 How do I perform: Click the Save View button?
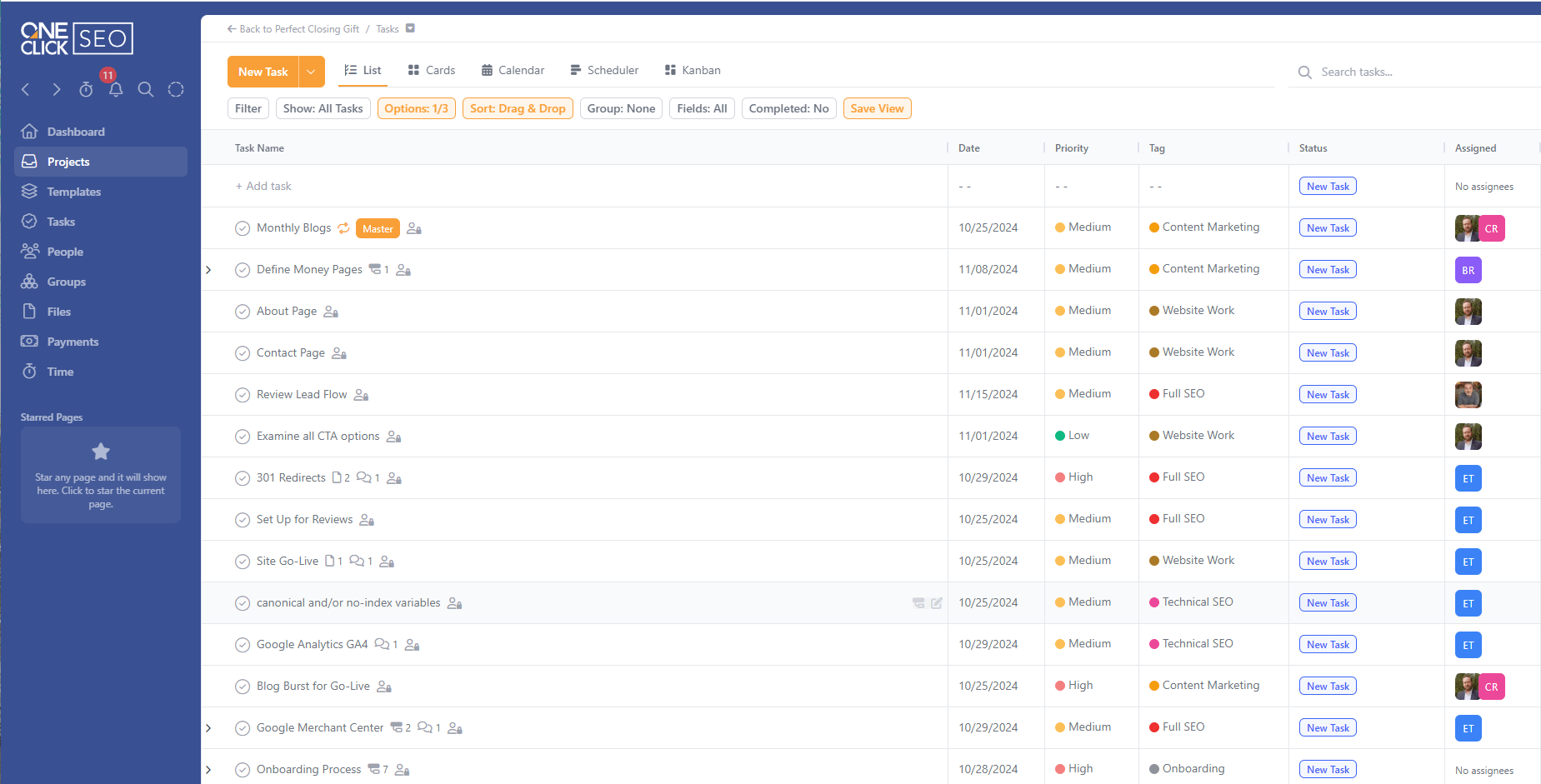pyautogui.click(x=877, y=108)
